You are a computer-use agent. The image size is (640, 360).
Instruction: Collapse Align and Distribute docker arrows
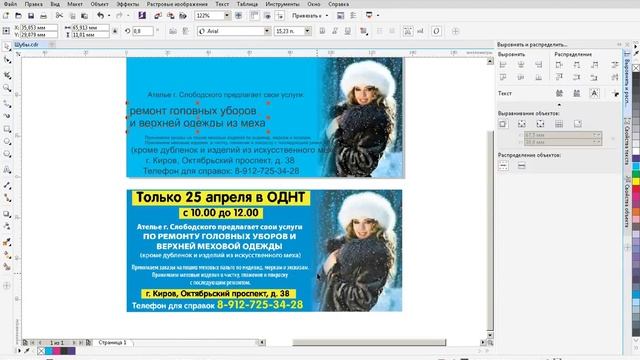click(x=619, y=44)
